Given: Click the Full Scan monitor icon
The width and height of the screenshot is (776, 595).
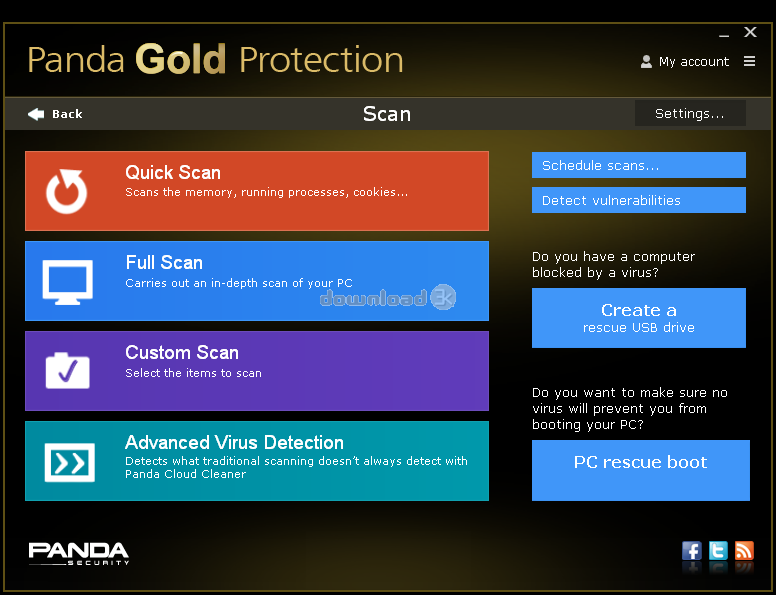Looking at the screenshot, I should click(67, 282).
